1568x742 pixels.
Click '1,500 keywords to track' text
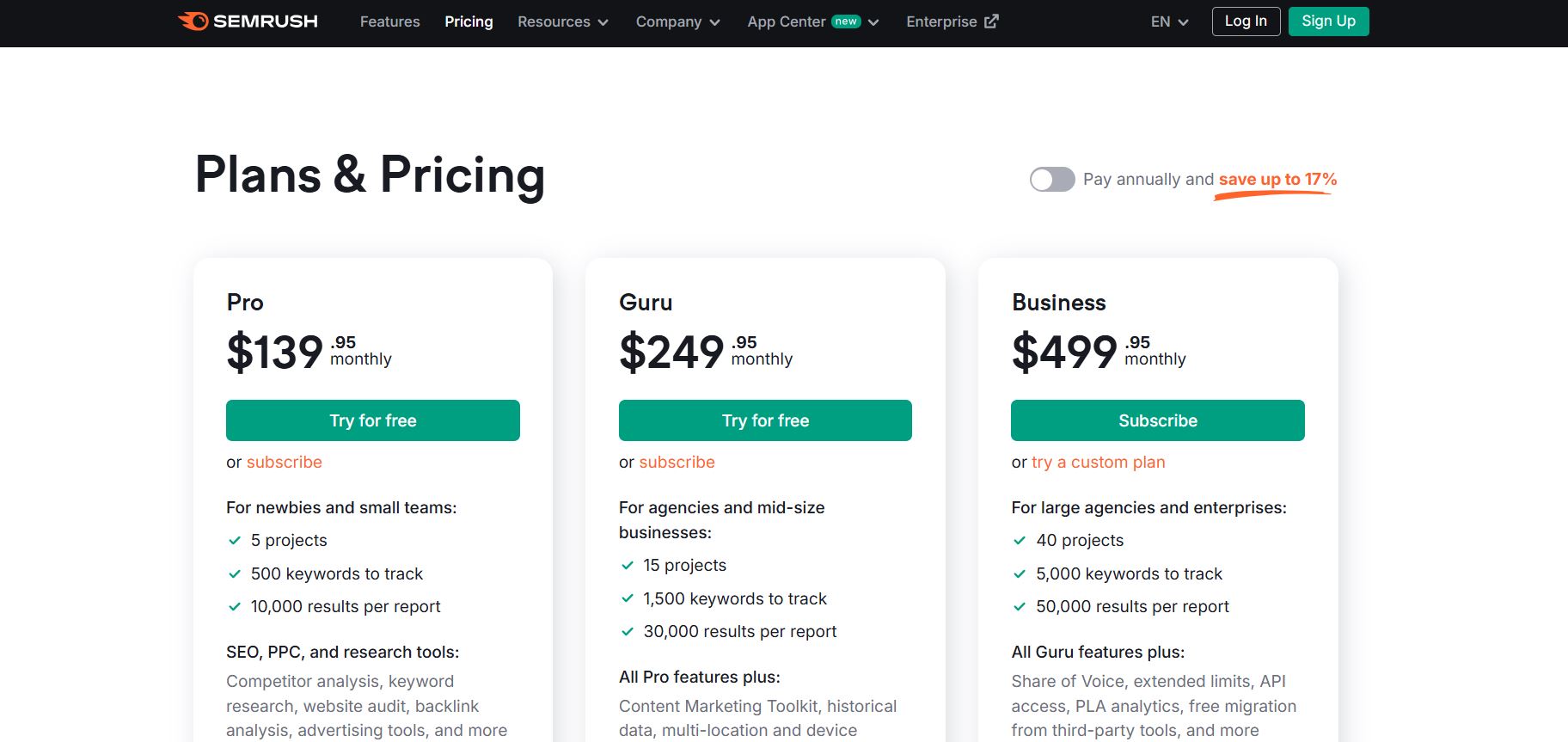coord(735,598)
